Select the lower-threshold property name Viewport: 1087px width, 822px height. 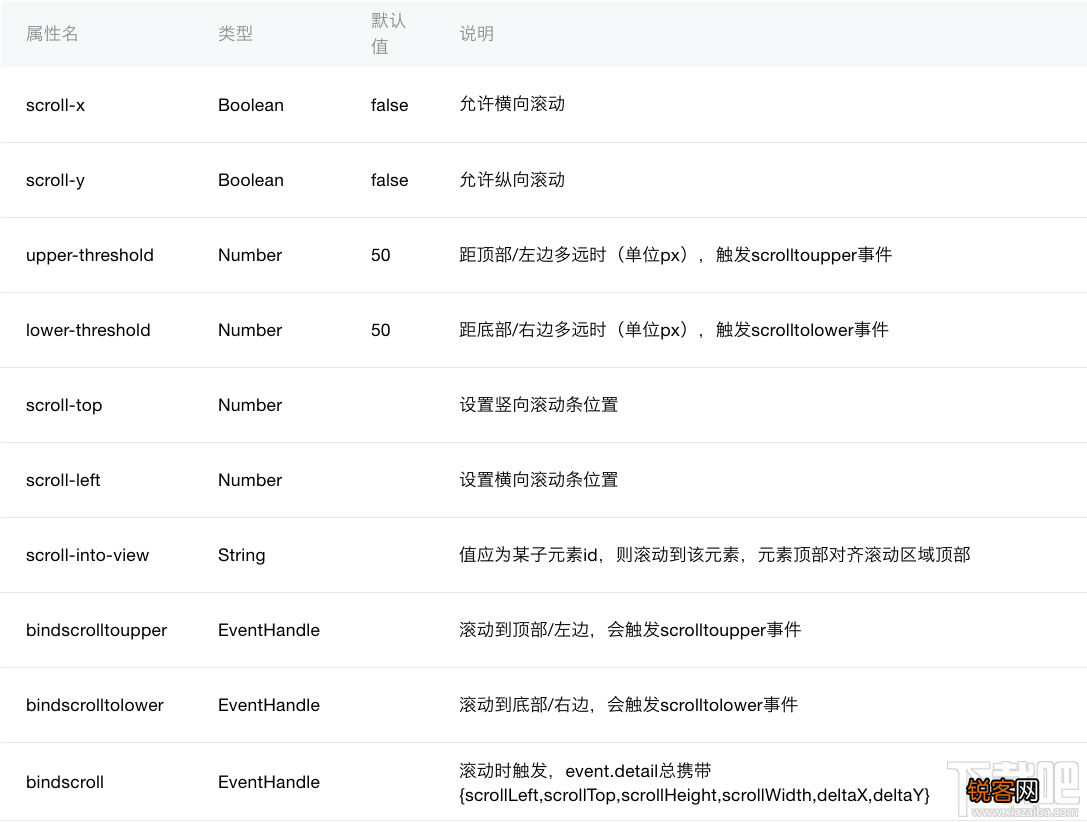pyautogui.click(x=88, y=330)
